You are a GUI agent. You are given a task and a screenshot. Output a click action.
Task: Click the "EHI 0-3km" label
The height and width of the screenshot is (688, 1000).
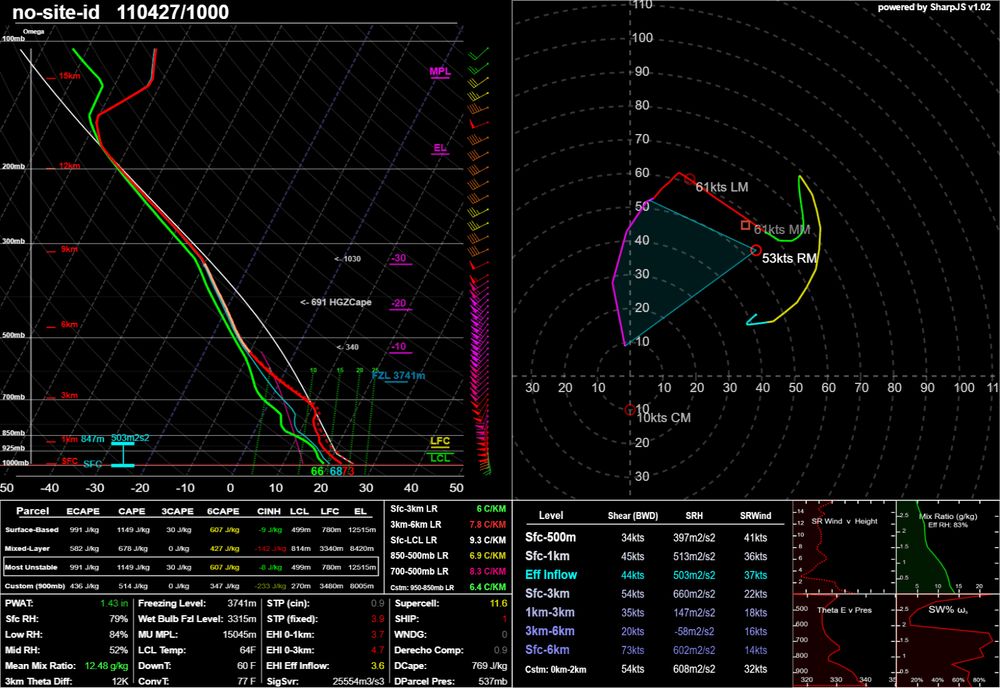[x=290, y=650]
